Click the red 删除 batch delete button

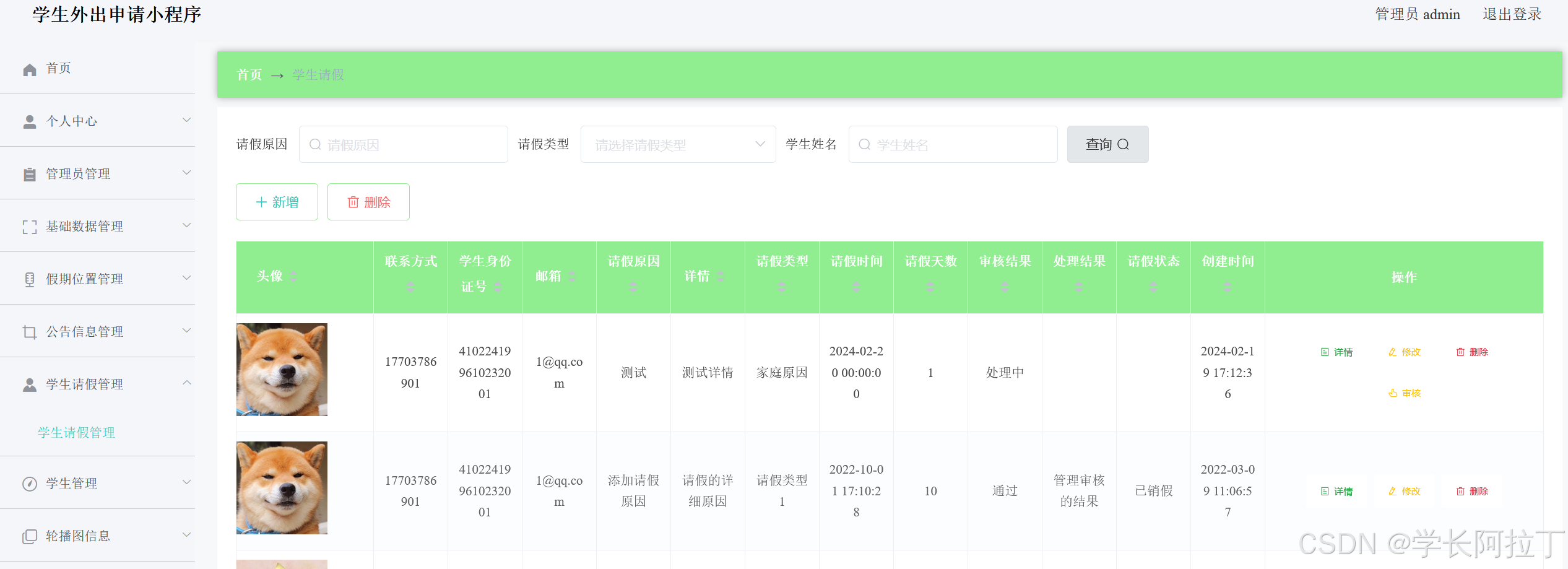tap(368, 202)
